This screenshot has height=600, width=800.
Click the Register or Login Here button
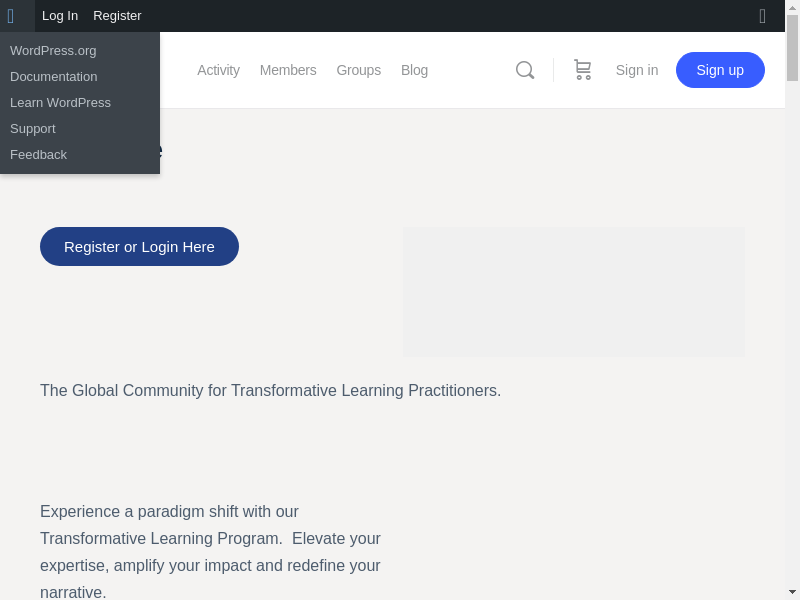click(139, 247)
